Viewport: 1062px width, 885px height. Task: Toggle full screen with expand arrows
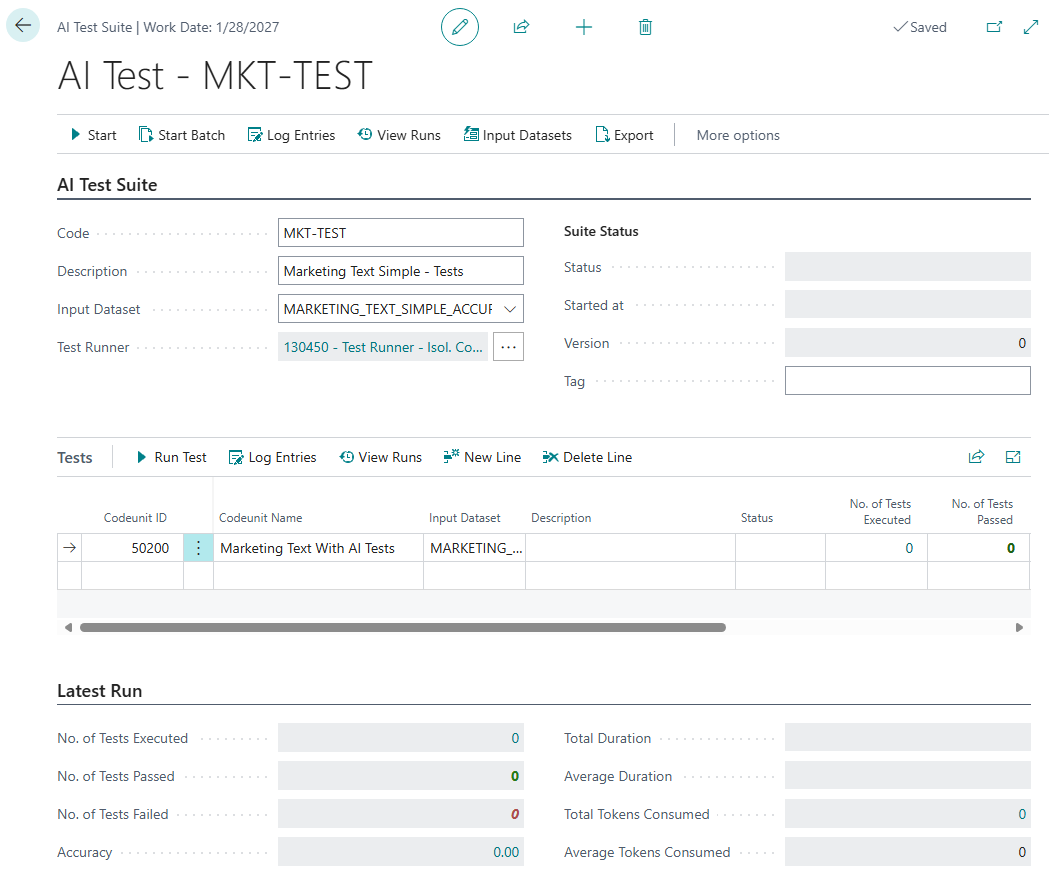click(x=1031, y=27)
